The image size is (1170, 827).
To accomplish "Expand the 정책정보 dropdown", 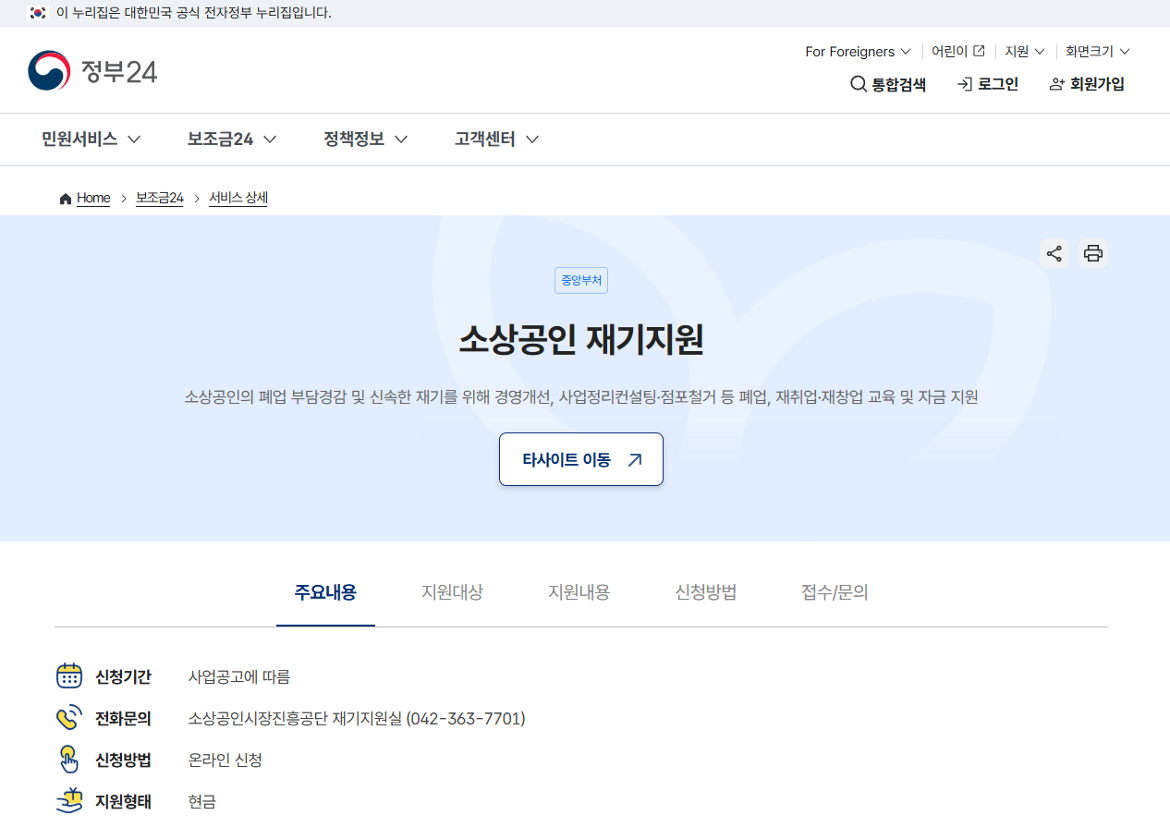I will click(x=364, y=139).
